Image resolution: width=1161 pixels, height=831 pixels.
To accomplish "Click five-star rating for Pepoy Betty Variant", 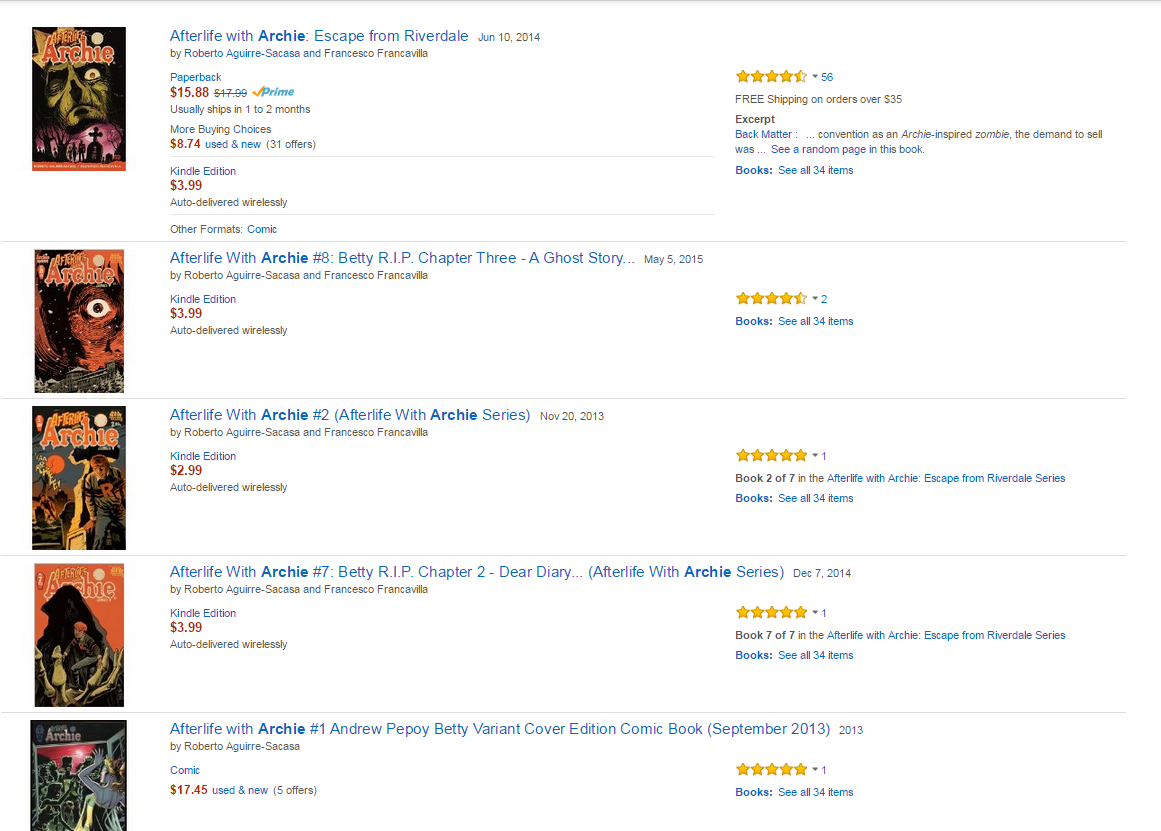I will click(x=771, y=769).
